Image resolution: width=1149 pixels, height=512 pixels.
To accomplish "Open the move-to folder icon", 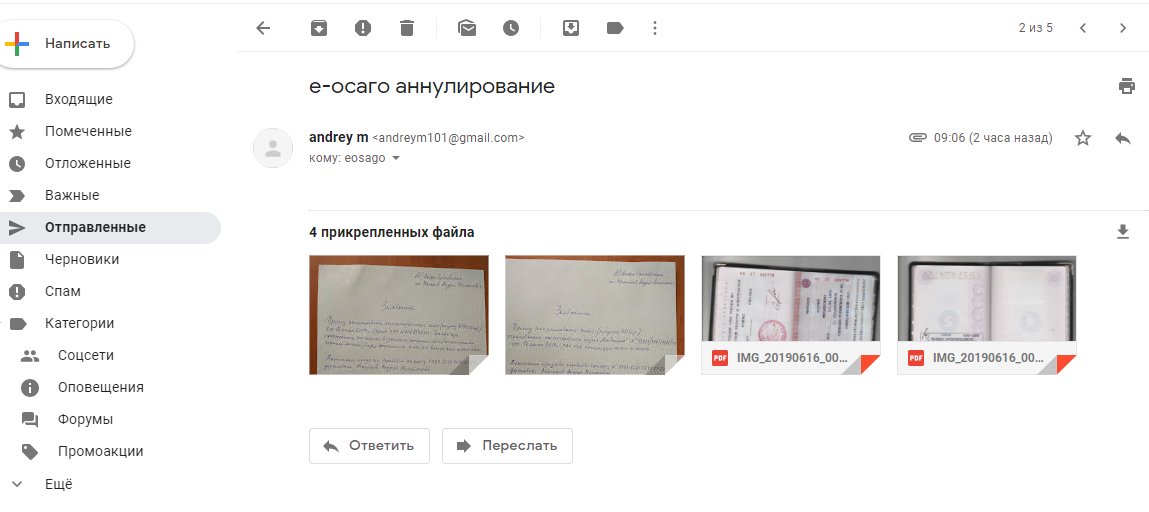I will point(571,28).
